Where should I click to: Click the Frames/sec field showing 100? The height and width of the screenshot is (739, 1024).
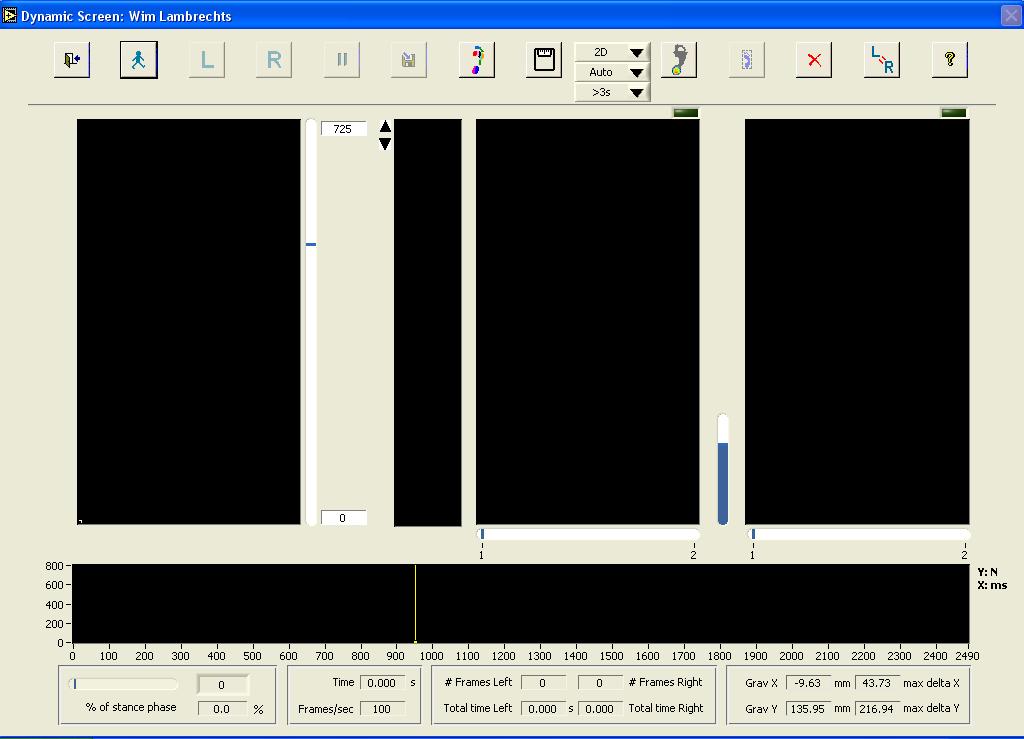tap(382, 709)
